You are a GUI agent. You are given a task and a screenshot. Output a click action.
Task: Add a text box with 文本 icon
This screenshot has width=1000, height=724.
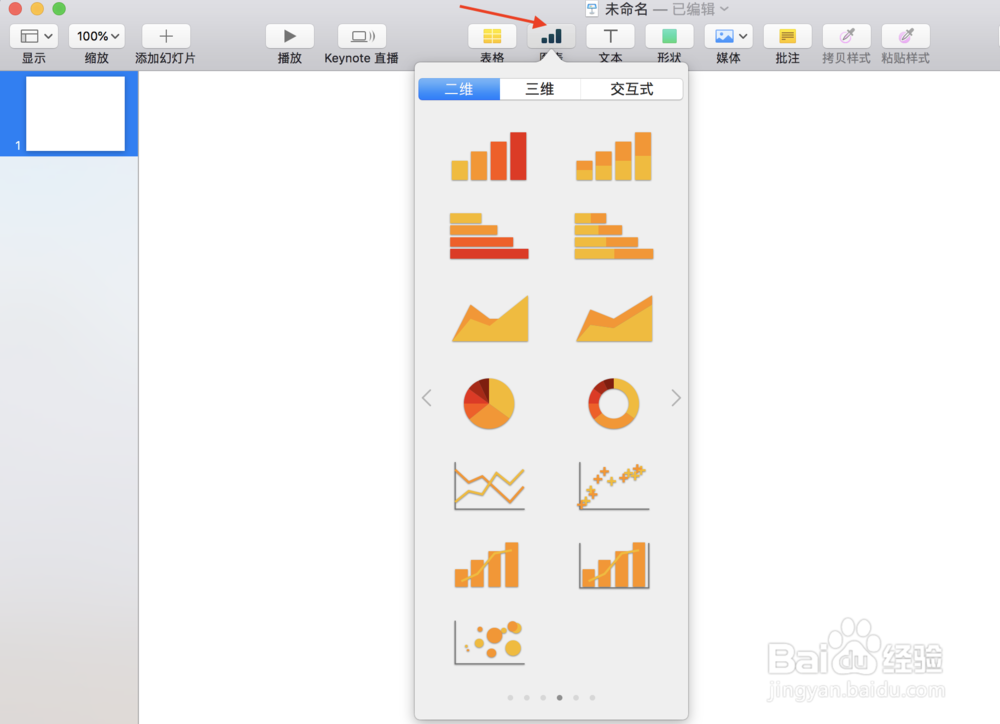pos(610,36)
